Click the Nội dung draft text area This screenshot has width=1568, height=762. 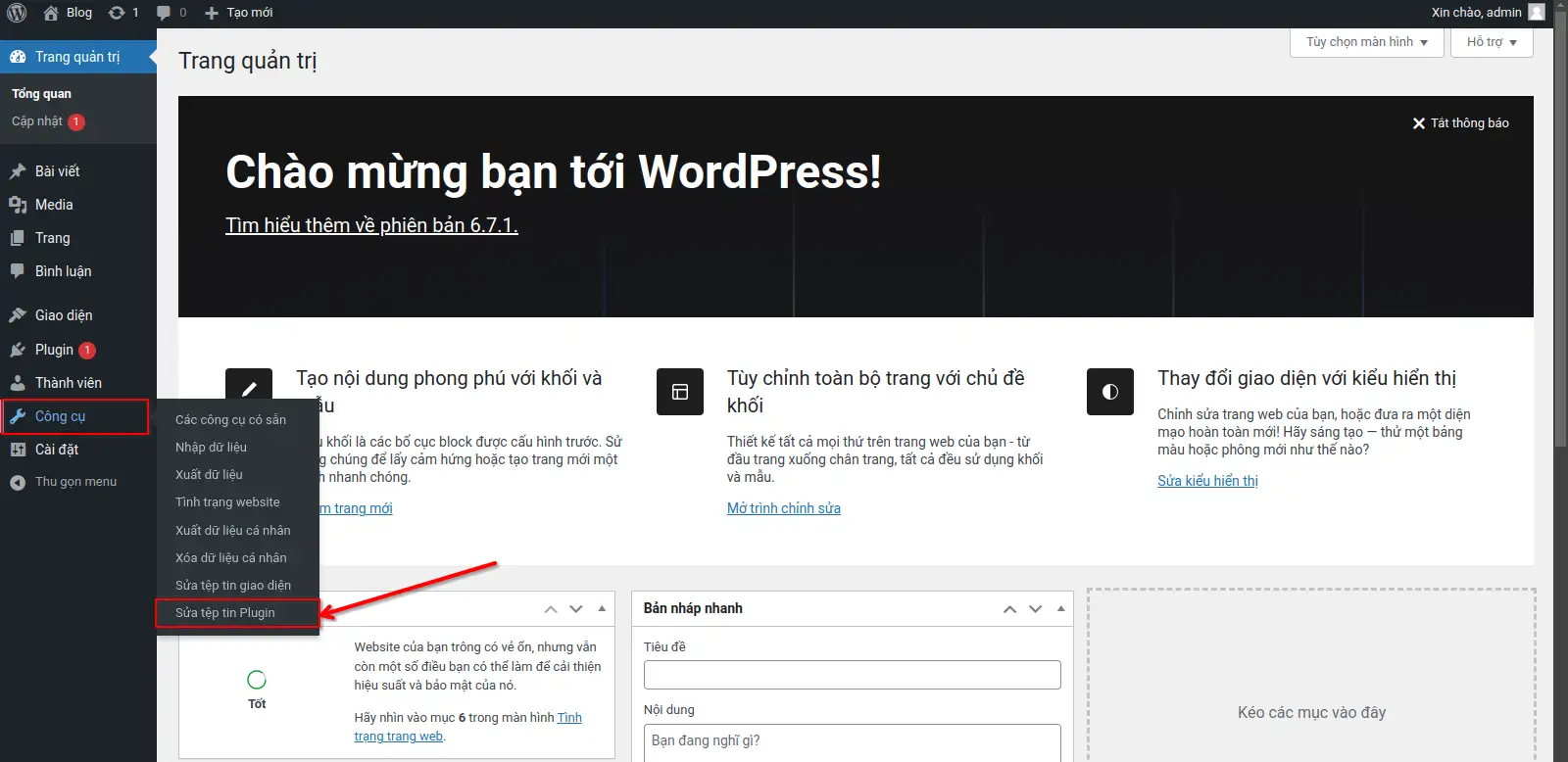coord(852,741)
